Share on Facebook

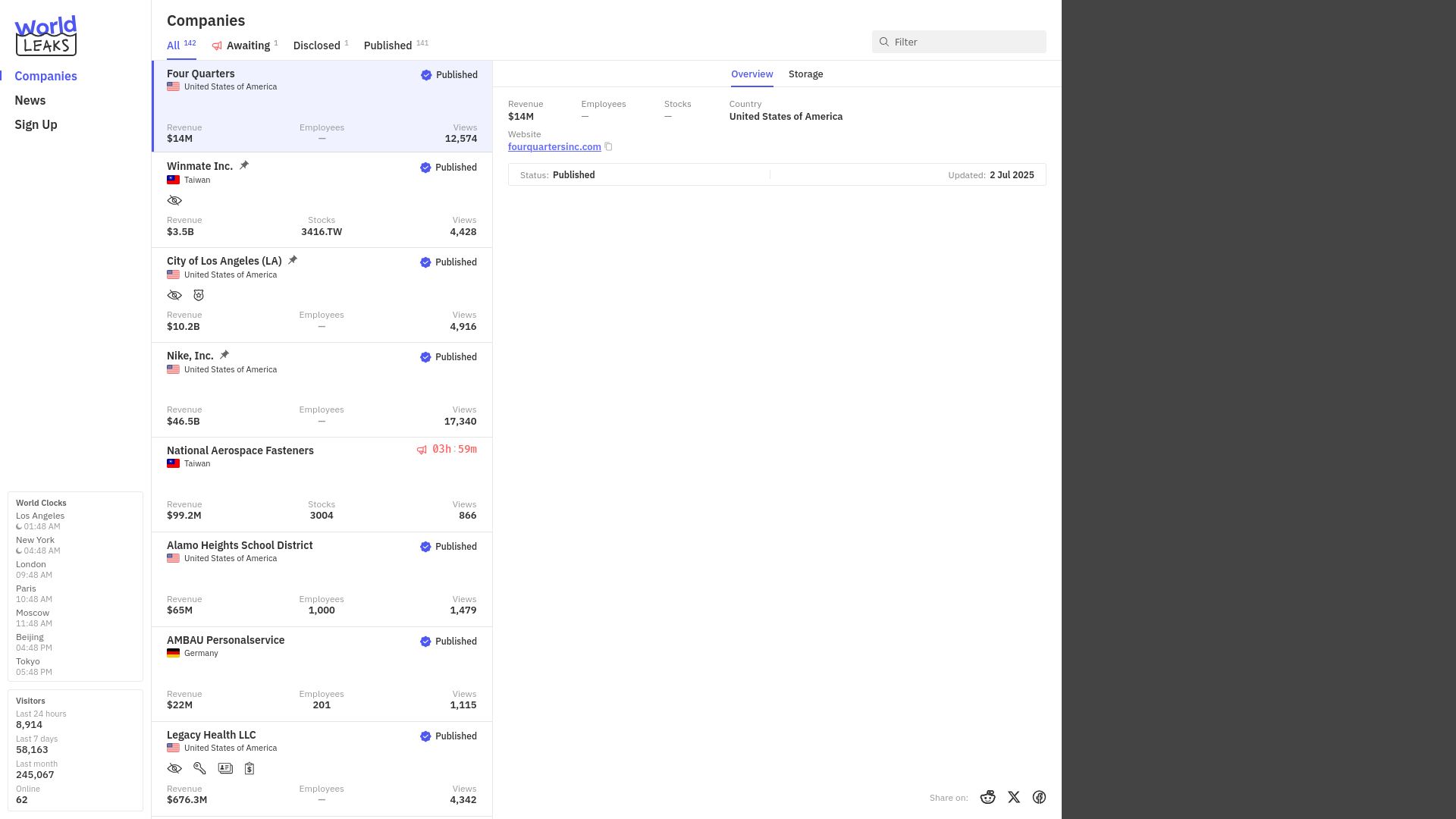[x=1039, y=797]
